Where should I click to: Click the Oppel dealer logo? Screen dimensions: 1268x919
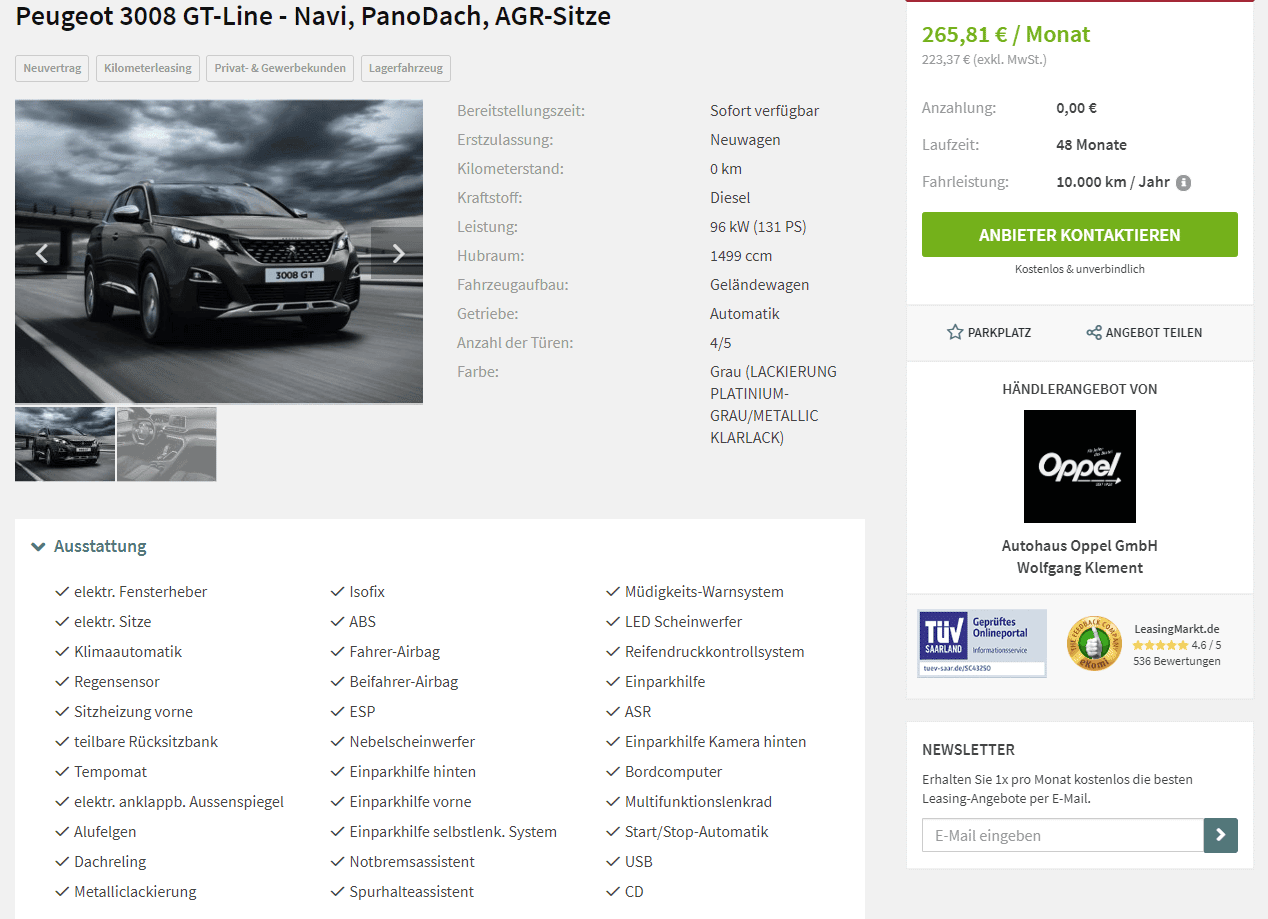1080,466
